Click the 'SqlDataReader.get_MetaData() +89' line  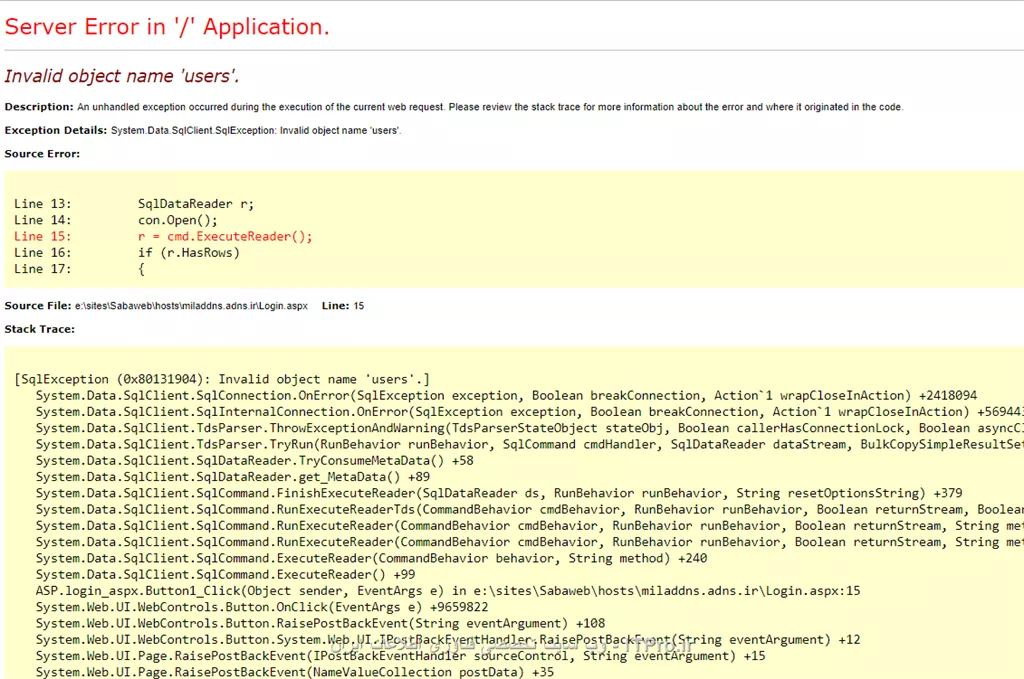[x=232, y=477]
